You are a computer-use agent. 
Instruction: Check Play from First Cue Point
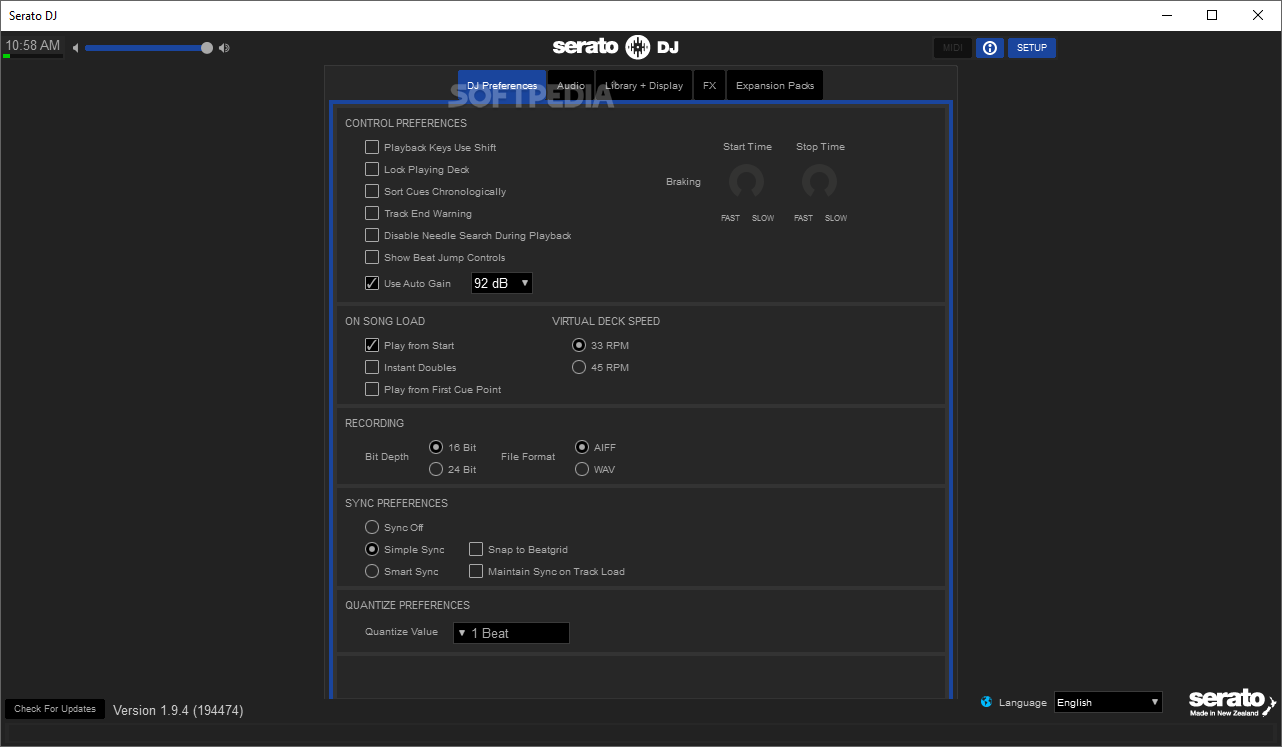tap(372, 389)
